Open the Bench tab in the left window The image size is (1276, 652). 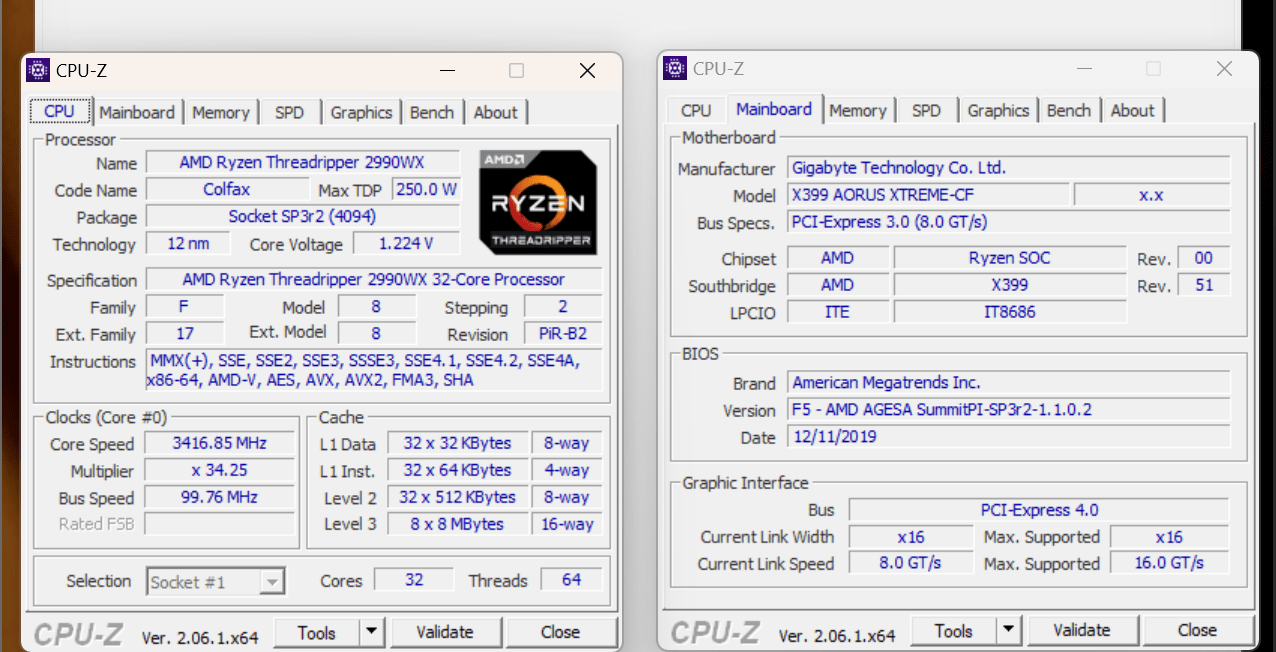432,112
